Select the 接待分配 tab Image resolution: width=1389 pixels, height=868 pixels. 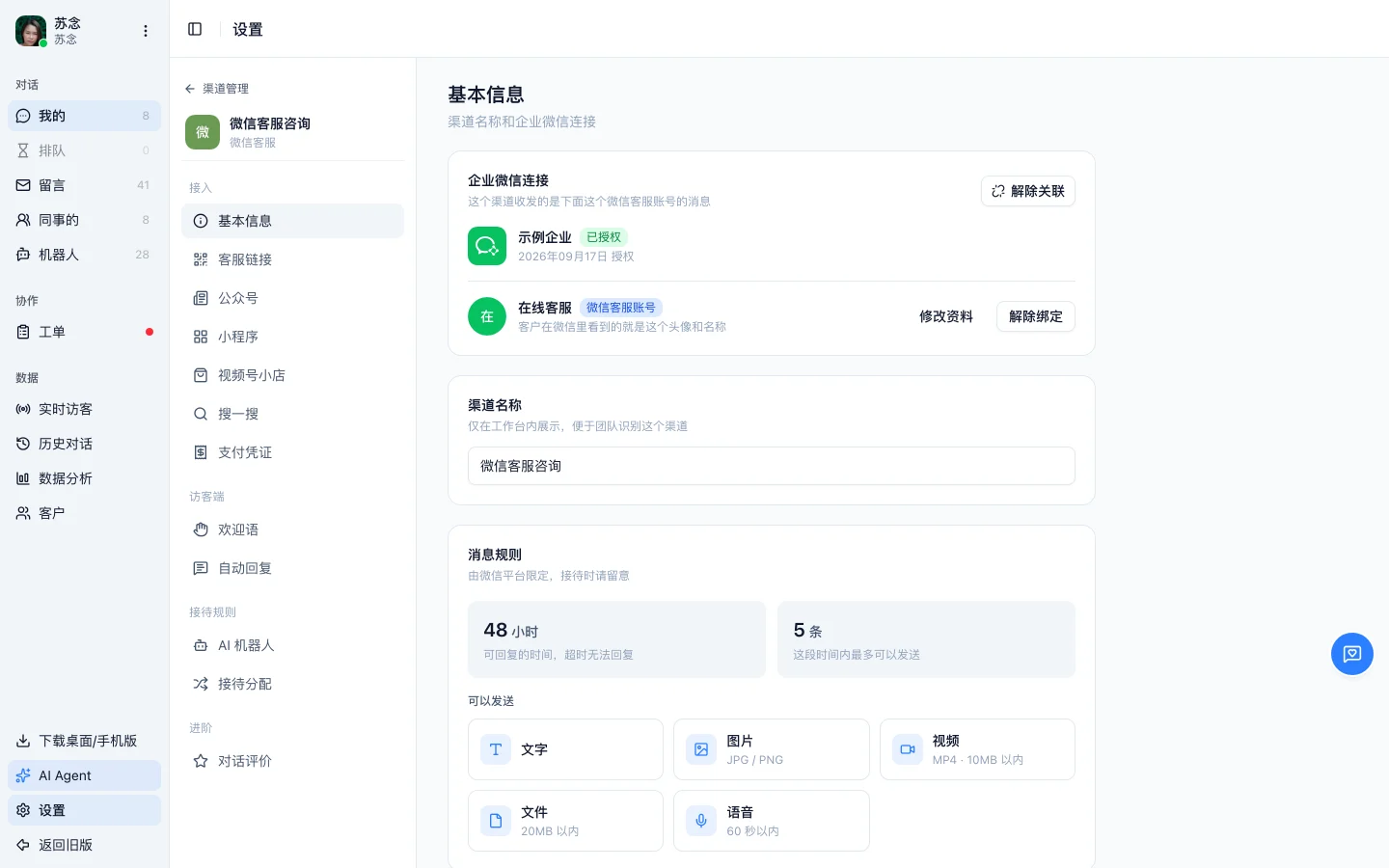point(292,684)
